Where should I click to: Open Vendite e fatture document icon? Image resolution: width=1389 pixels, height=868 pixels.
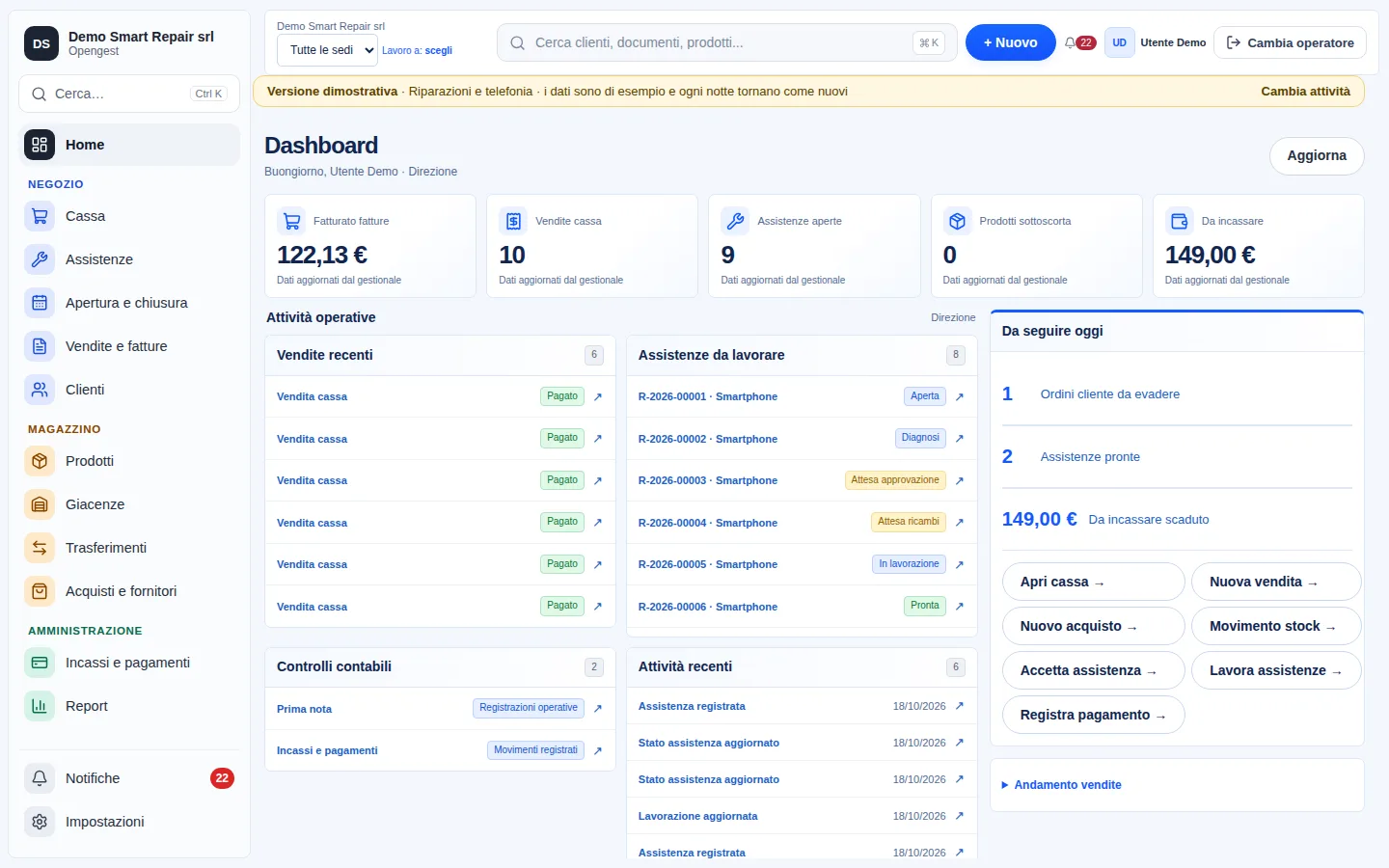tap(40, 346)
